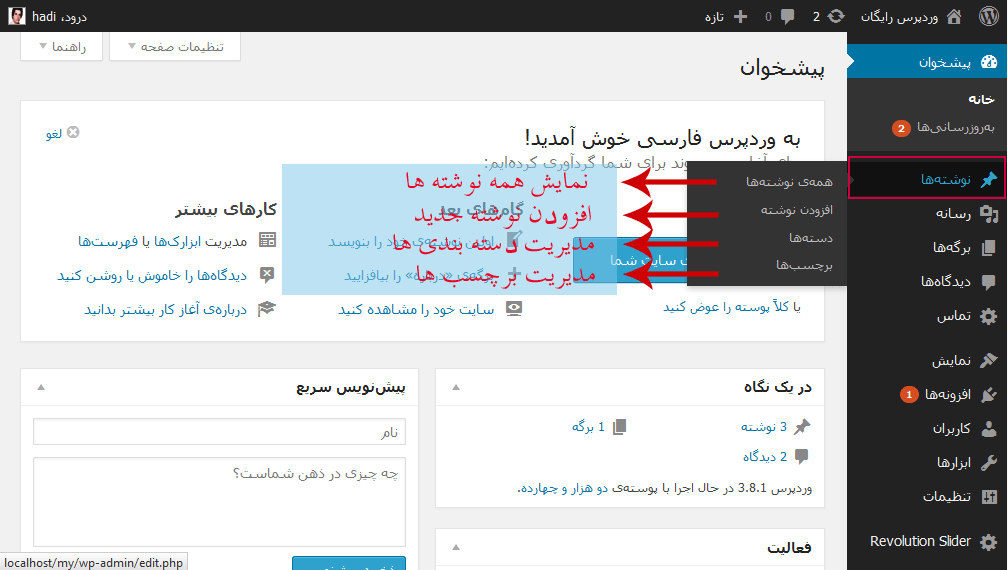The image size is (1008, 570).
Task: Select برچسب‌ها in flyout menu
Action: pyautogui.click(x=804, y=265)
